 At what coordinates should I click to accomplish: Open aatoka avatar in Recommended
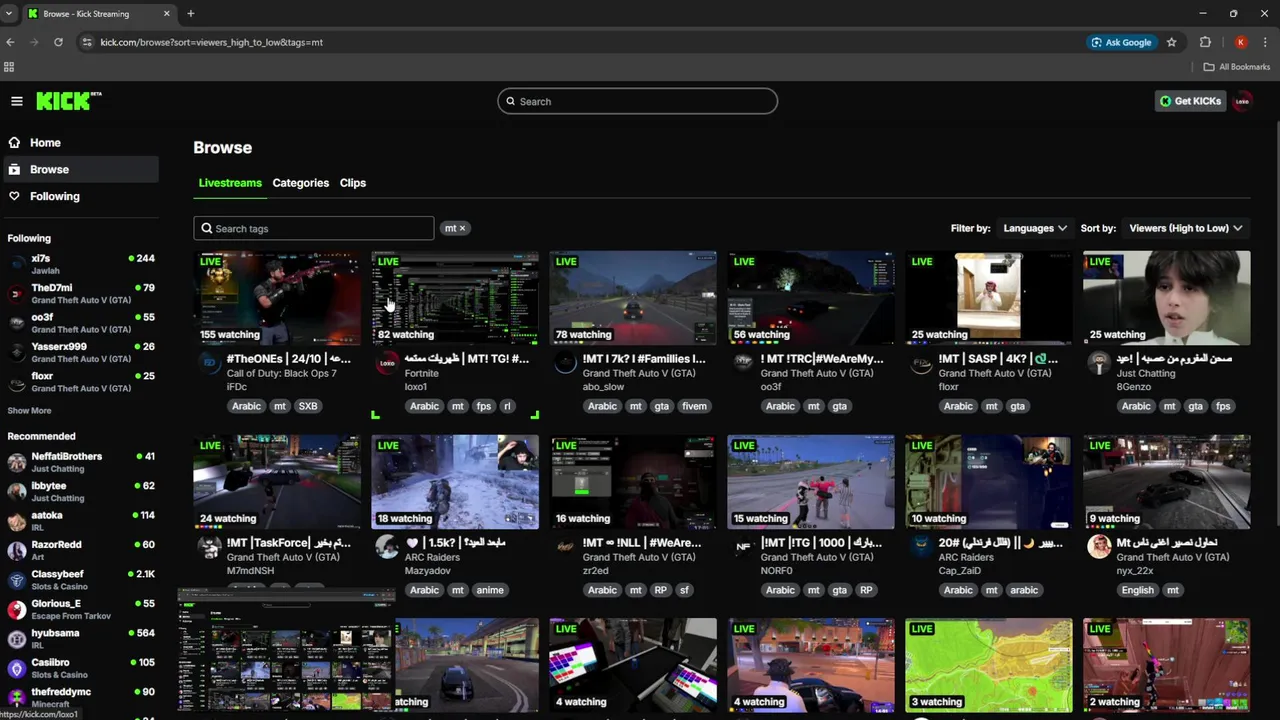(16, 521)
